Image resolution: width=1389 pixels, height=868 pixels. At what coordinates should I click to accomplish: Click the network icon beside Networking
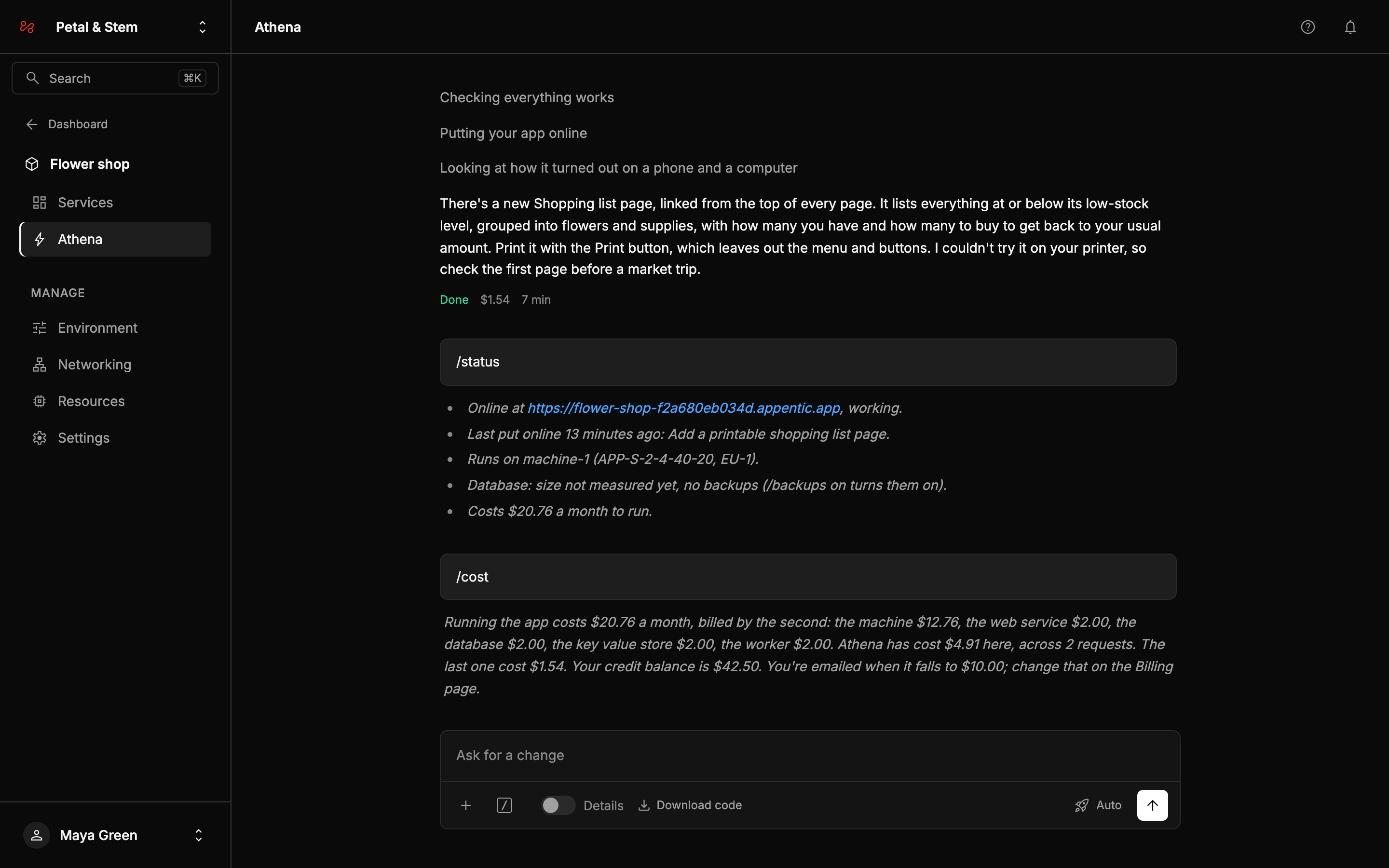click(40, 365)
